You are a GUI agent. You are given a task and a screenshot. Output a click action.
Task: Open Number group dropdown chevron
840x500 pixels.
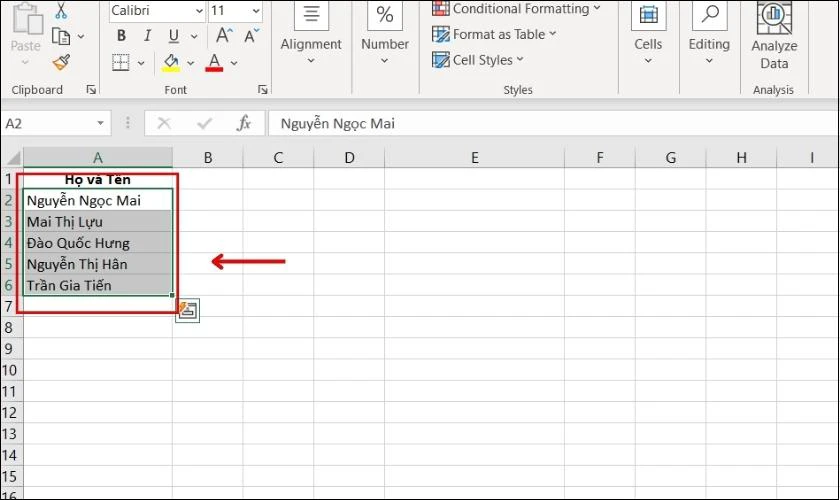coord(385,61)
